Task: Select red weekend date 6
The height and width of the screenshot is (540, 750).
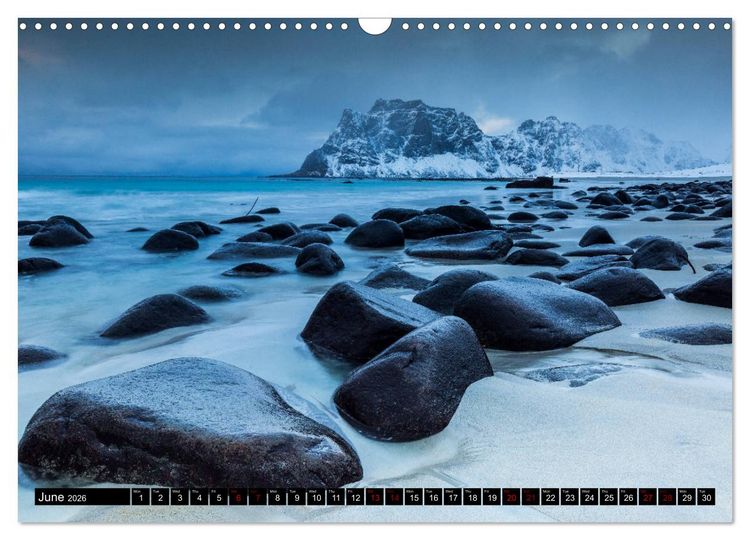Action: 238,496
